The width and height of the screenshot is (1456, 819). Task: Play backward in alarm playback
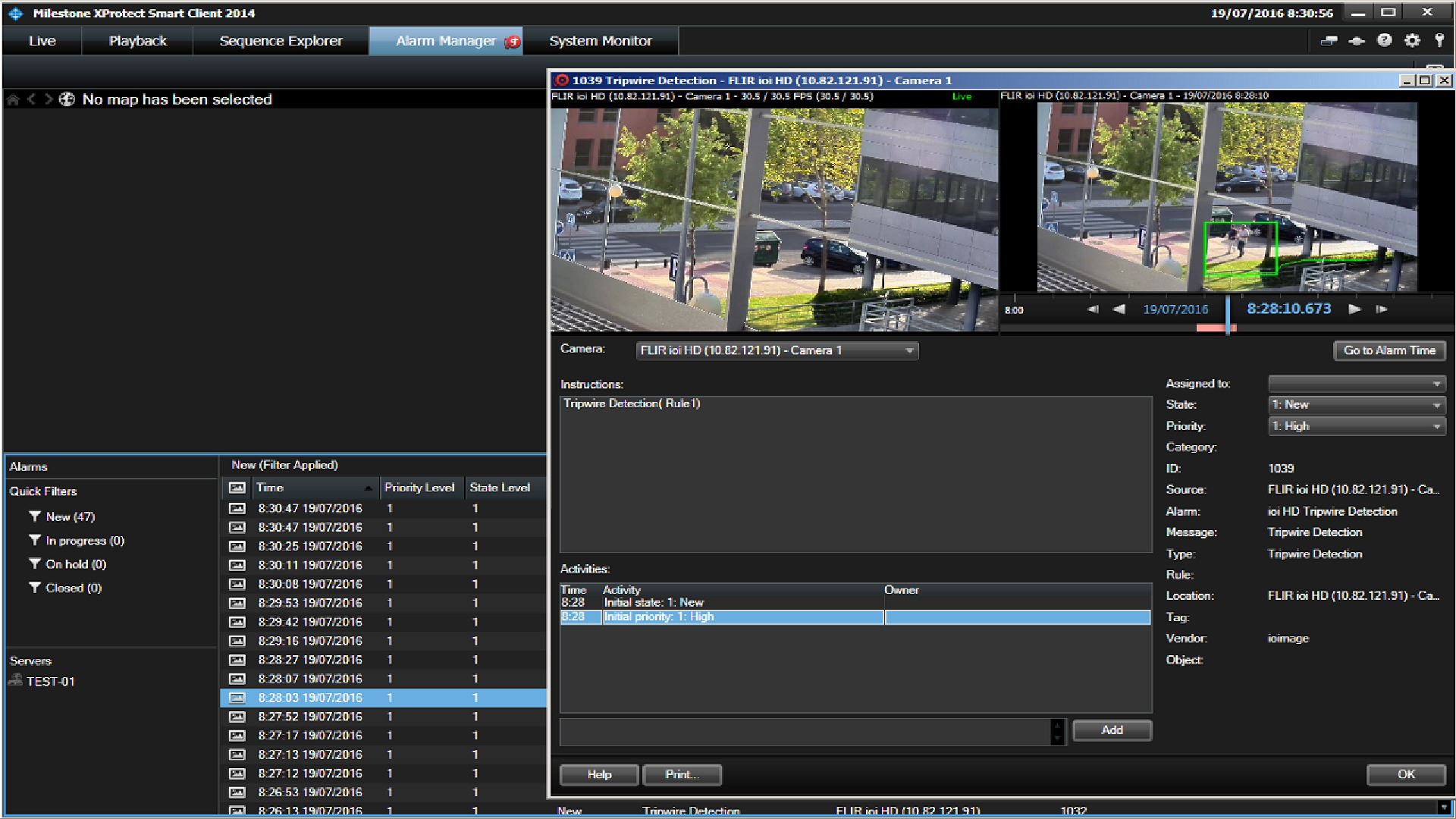tap(1119, 309)
